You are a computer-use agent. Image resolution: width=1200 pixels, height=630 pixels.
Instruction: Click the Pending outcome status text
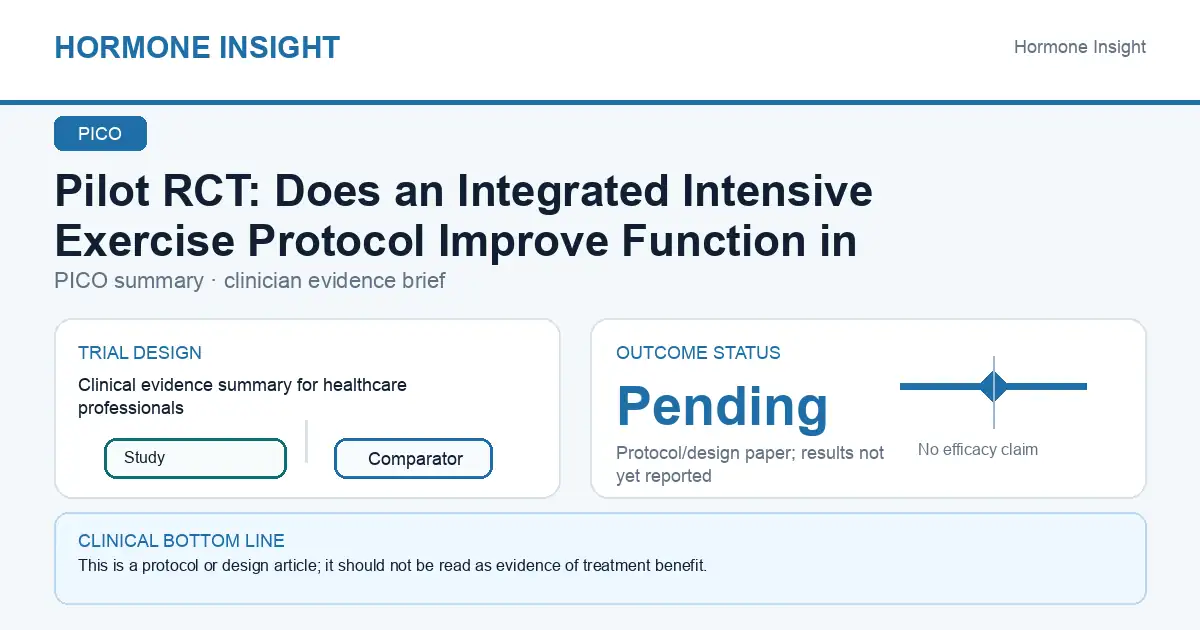pos(722,406)
